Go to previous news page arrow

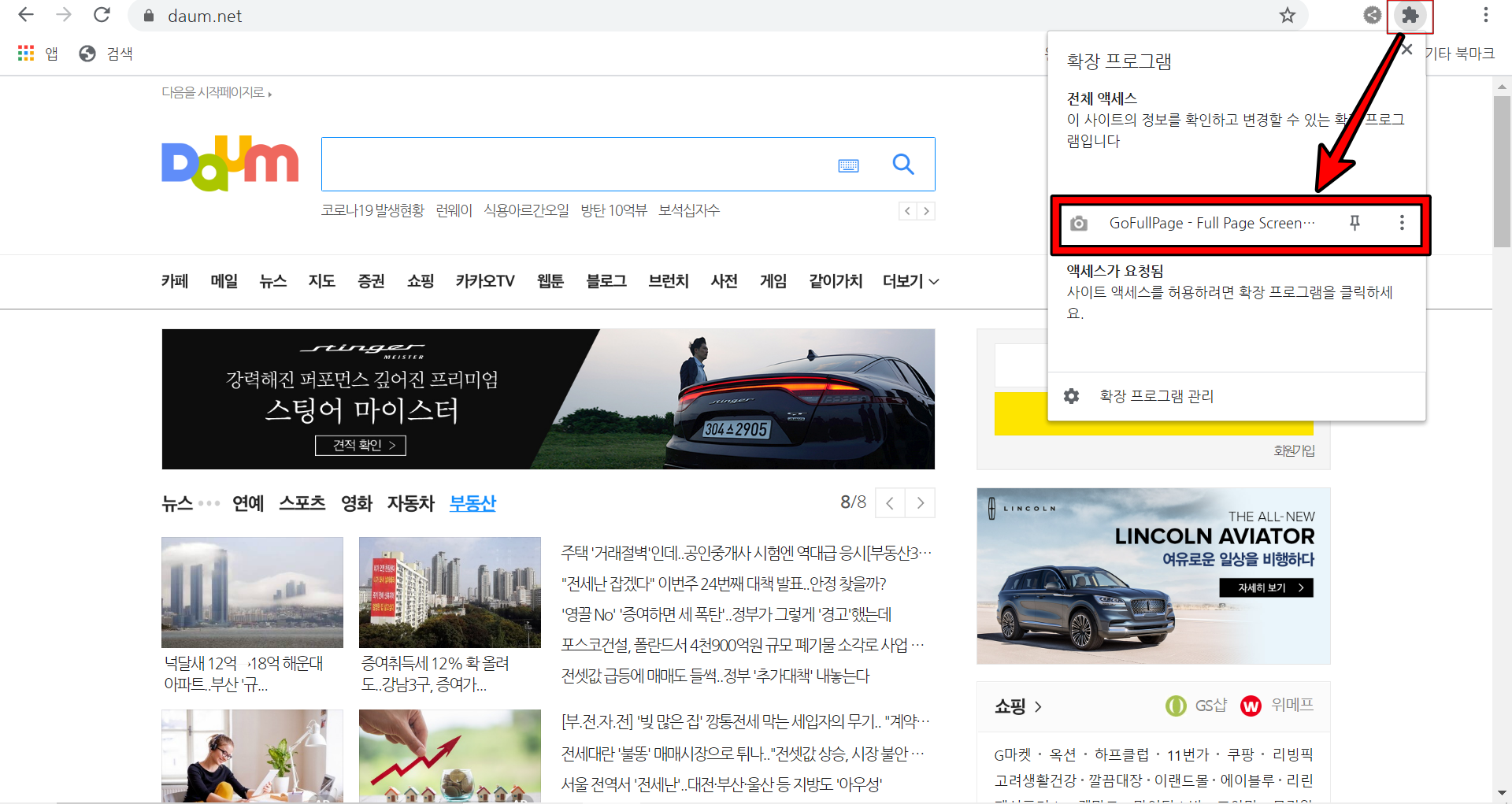[x=890, y=503]
